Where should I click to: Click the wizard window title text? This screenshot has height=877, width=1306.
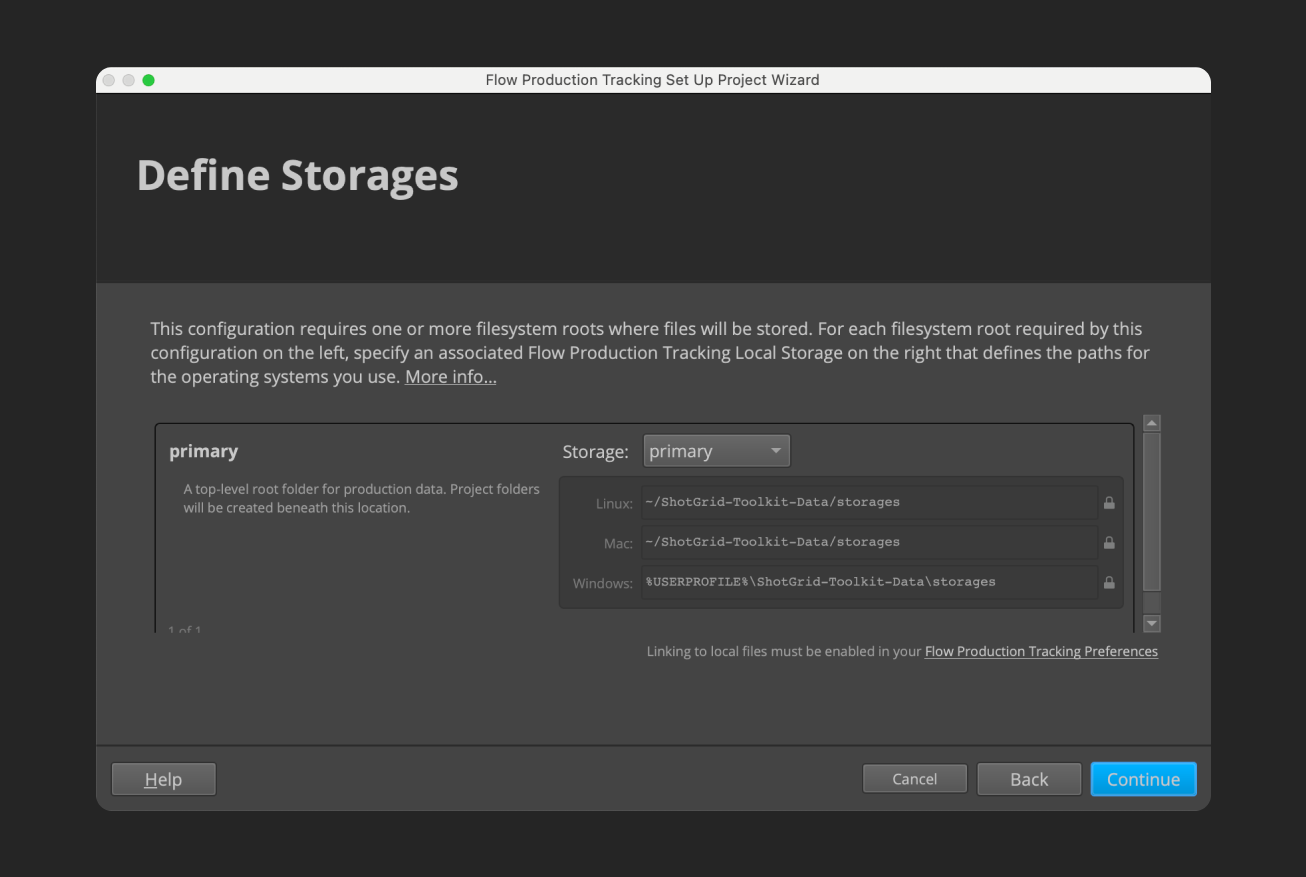pyautogui.click(x=652, y=80)
